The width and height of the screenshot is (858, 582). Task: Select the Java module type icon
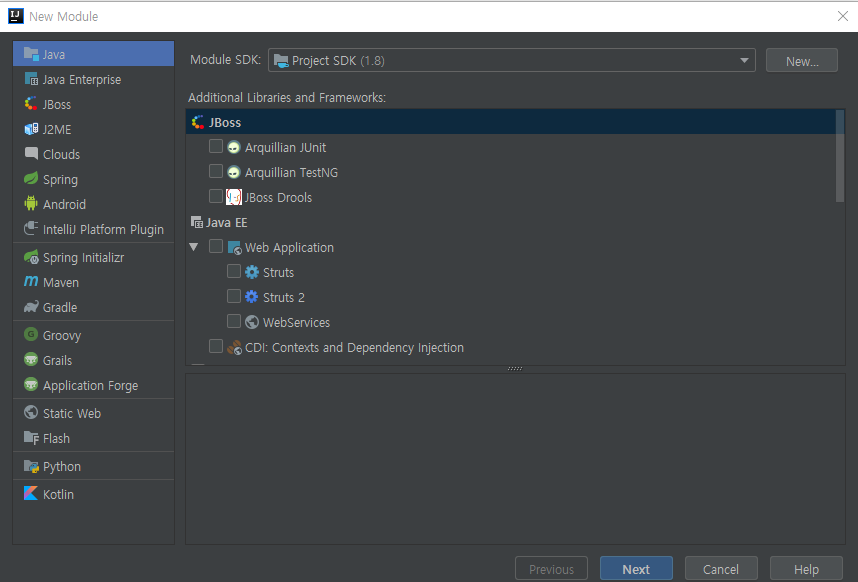(31, 54)
